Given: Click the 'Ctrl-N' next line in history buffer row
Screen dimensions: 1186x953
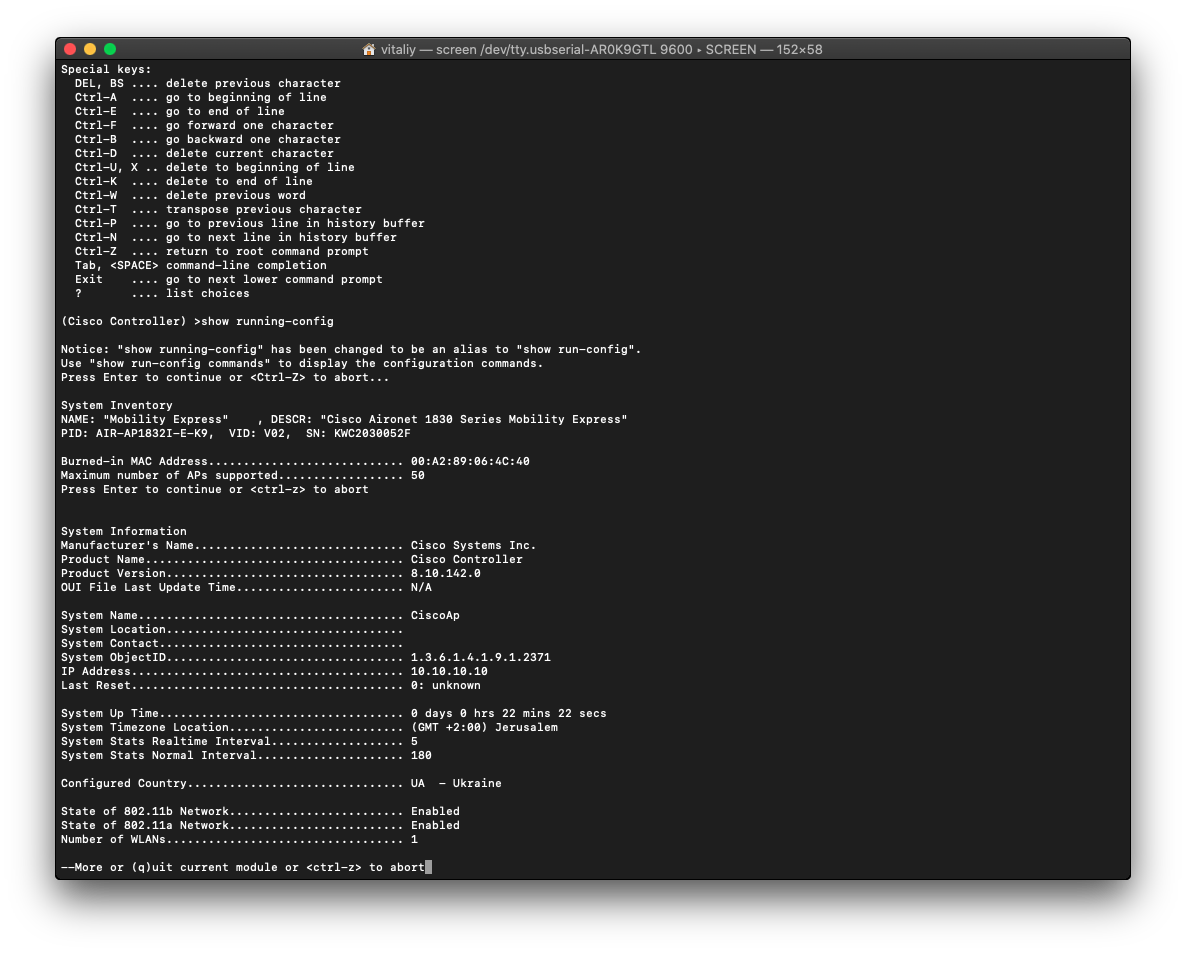Looking at the screenshot, I should [235, 237].
